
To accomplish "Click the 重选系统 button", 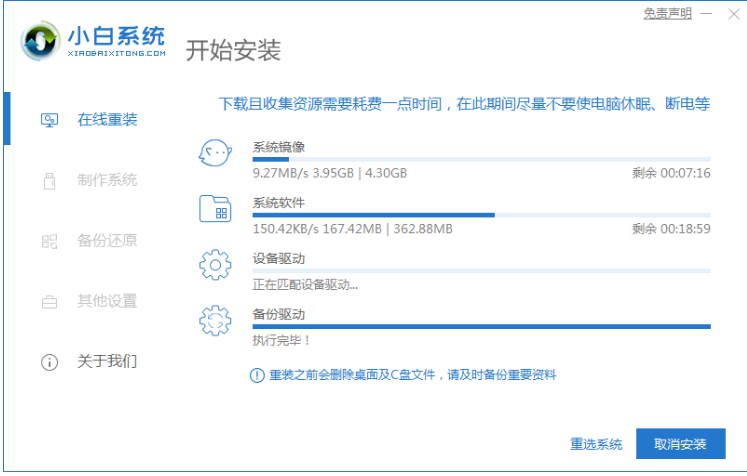I will [596, 443].
